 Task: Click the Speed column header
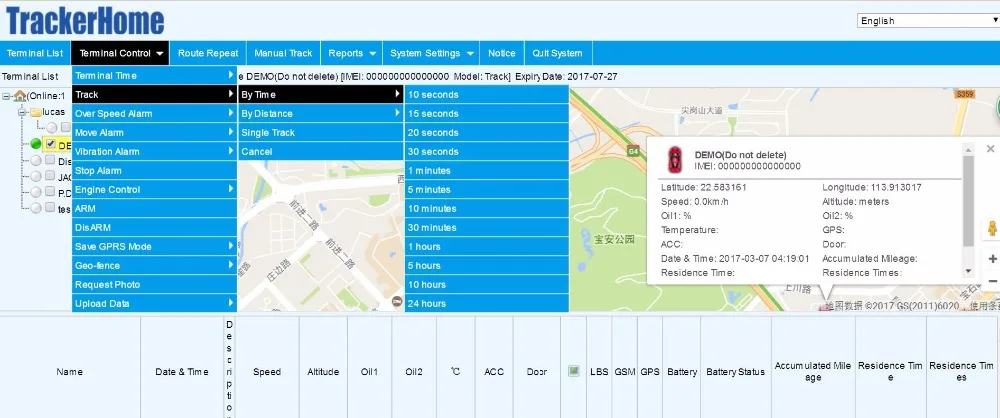(x=267, y=371)
